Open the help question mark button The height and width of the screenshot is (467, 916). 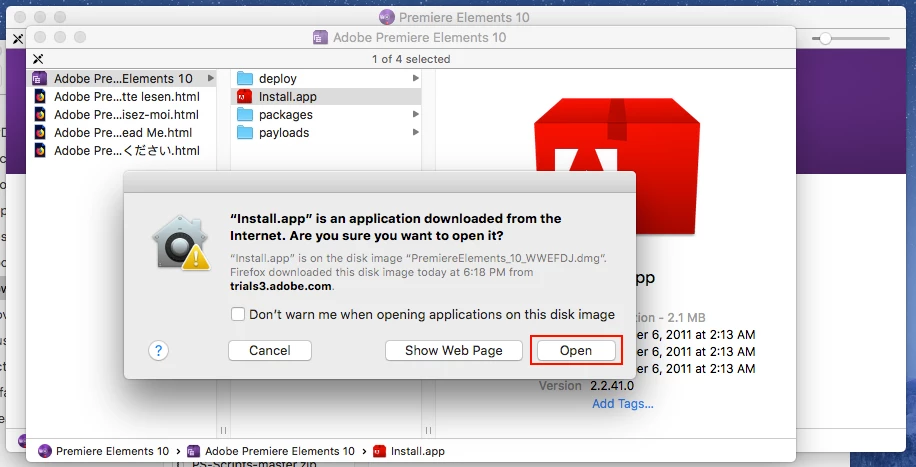(x=158, y=351)
